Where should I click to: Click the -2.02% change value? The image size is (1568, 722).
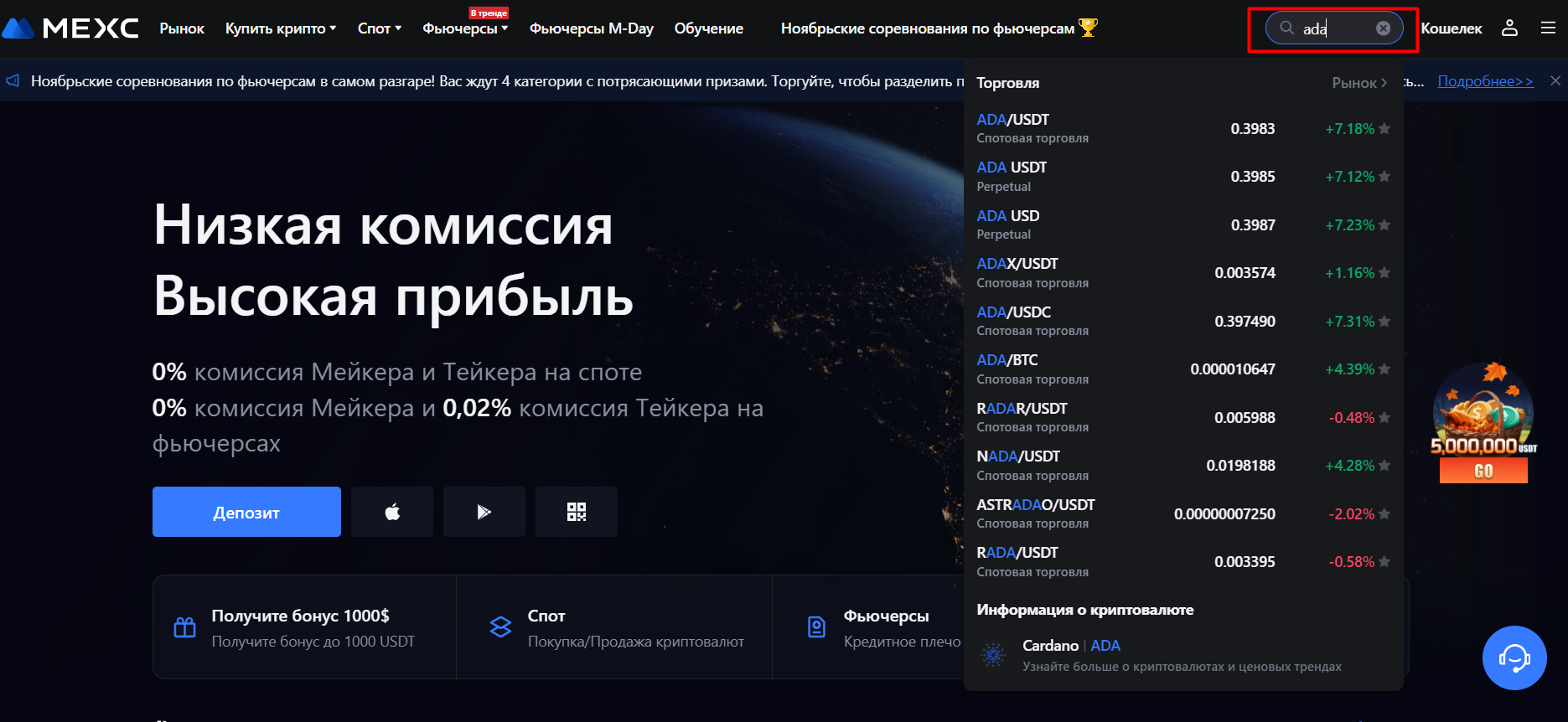1352,514
